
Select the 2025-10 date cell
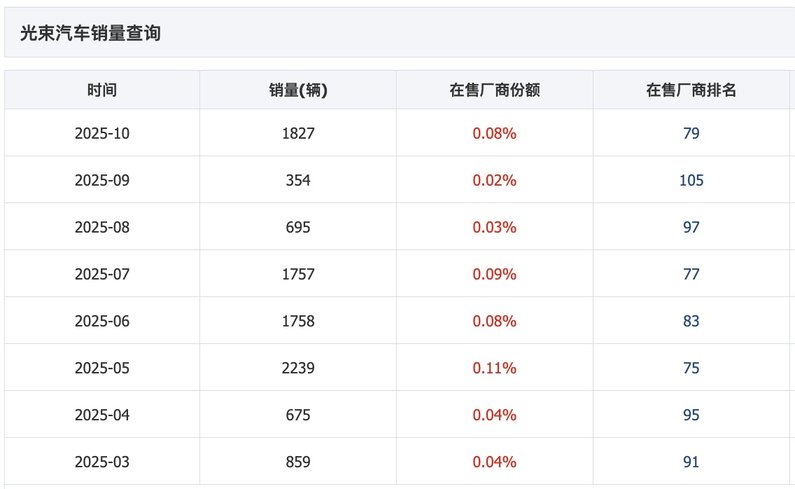(x=102, y=134)
